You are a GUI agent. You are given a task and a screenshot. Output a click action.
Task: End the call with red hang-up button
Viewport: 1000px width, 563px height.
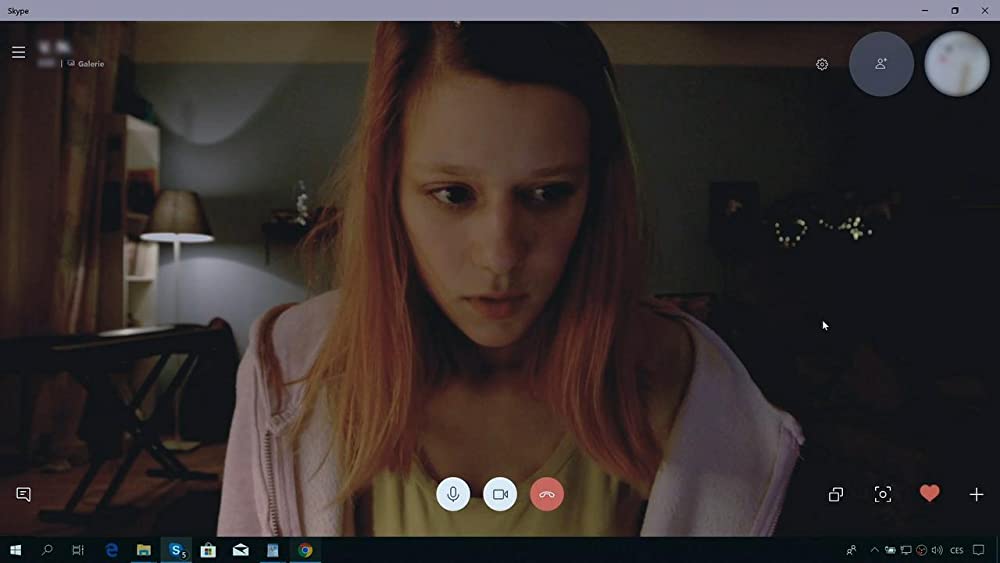pos(547,494)
